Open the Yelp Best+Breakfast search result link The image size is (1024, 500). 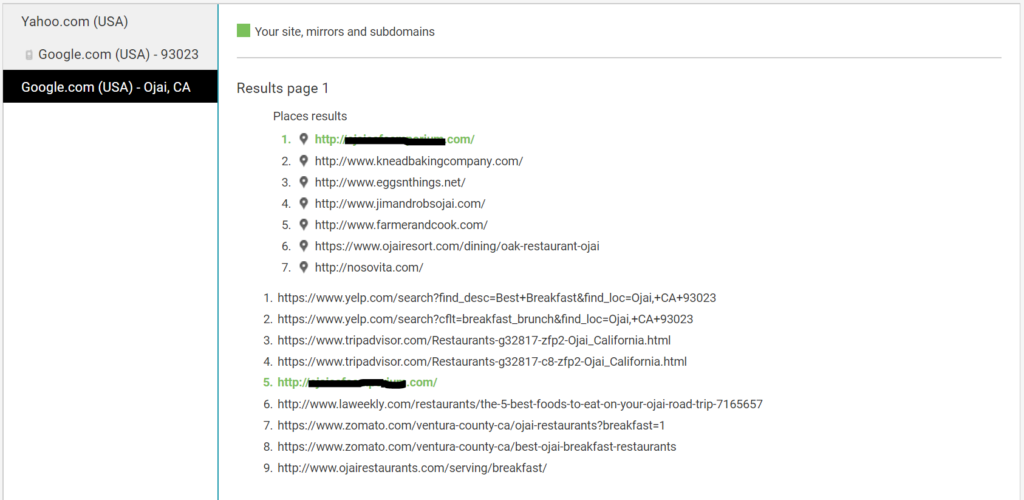(496, 298)
